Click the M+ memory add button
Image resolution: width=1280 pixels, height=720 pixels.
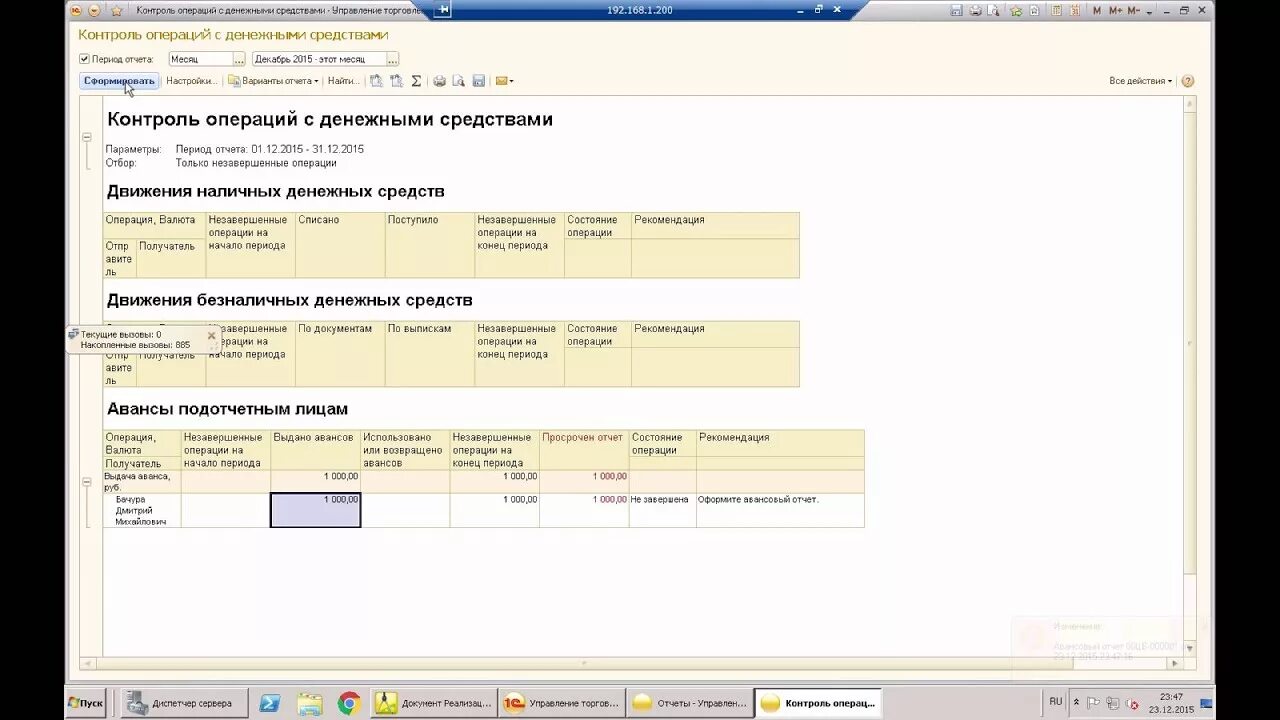pyautogui.click(x=1114, y=10)
